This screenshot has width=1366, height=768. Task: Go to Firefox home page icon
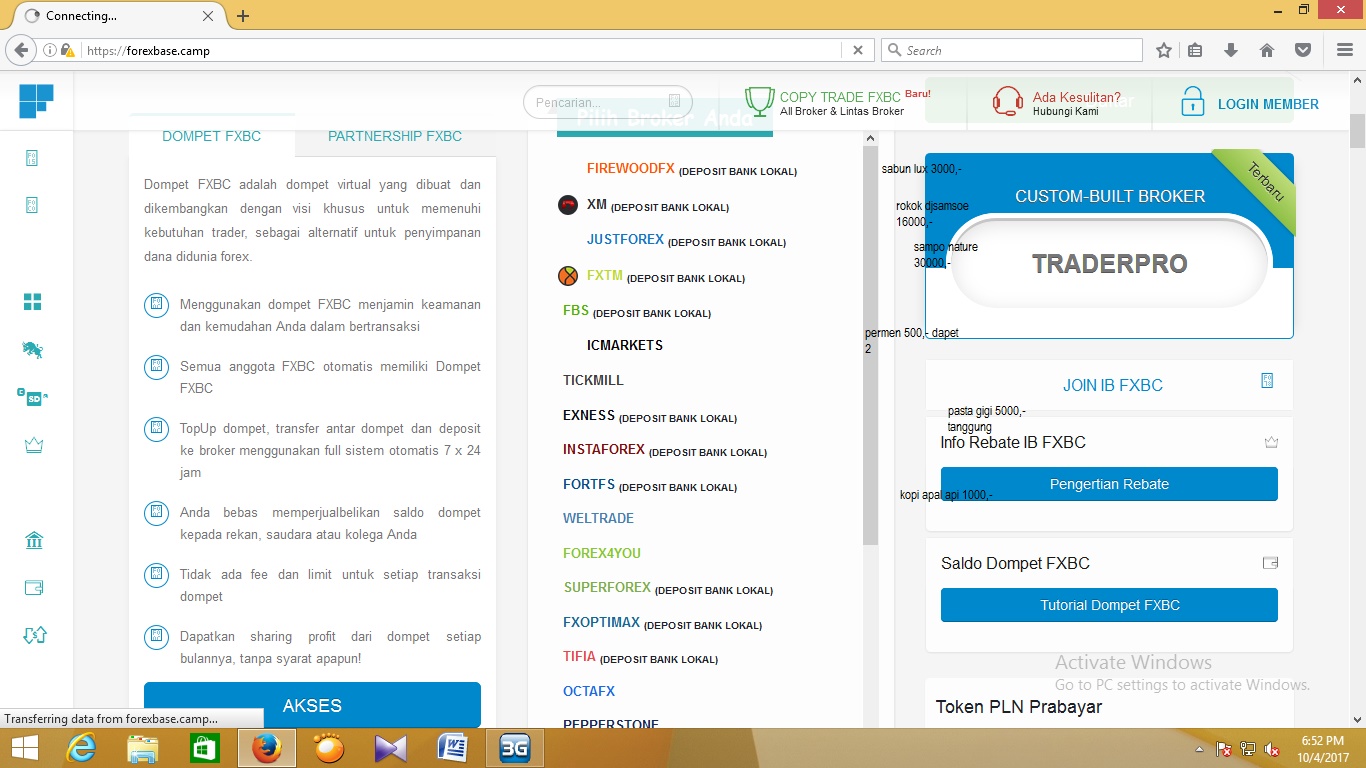(1266, 50)
